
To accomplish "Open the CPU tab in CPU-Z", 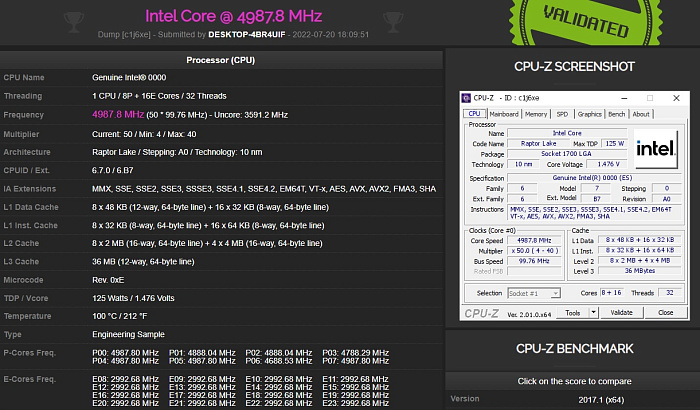I will click(474, 114).
